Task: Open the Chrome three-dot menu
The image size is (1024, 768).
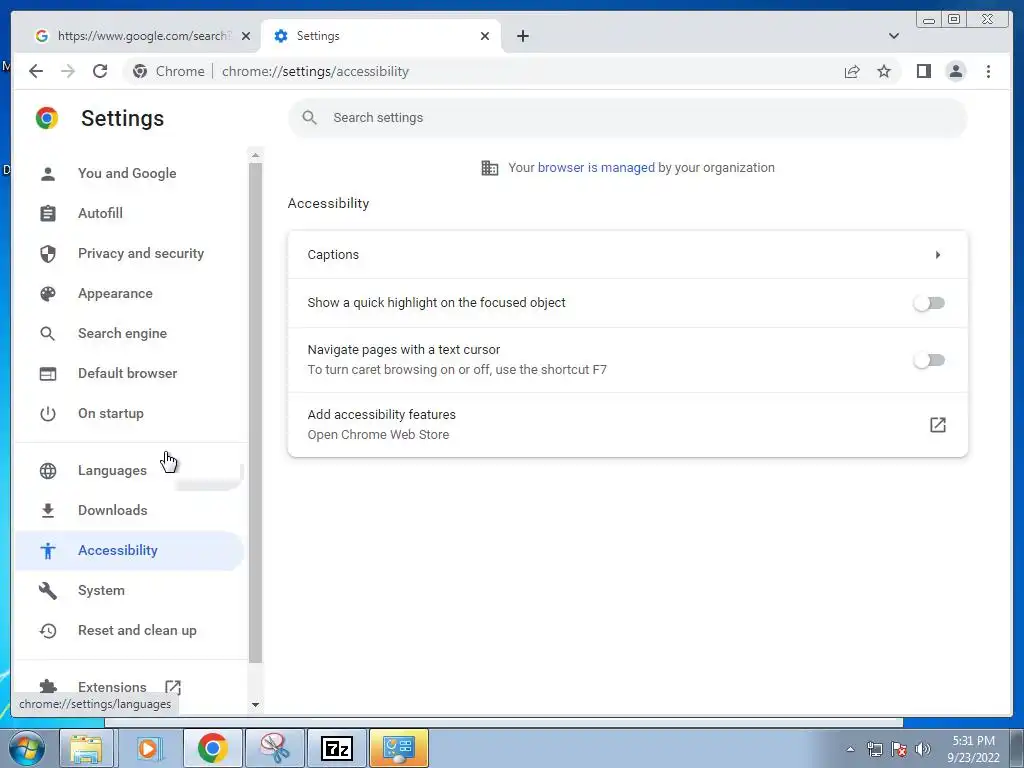Action: click(x=988, y=71)
